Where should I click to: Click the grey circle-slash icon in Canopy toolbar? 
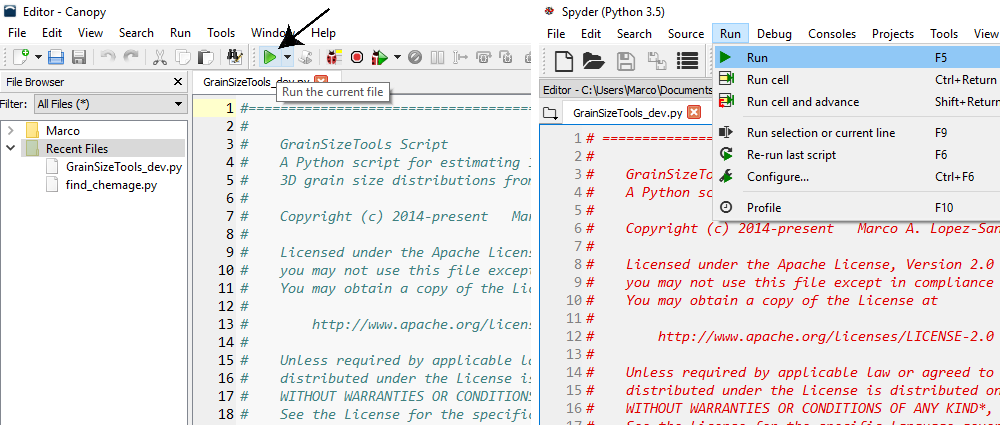(415, 57)
